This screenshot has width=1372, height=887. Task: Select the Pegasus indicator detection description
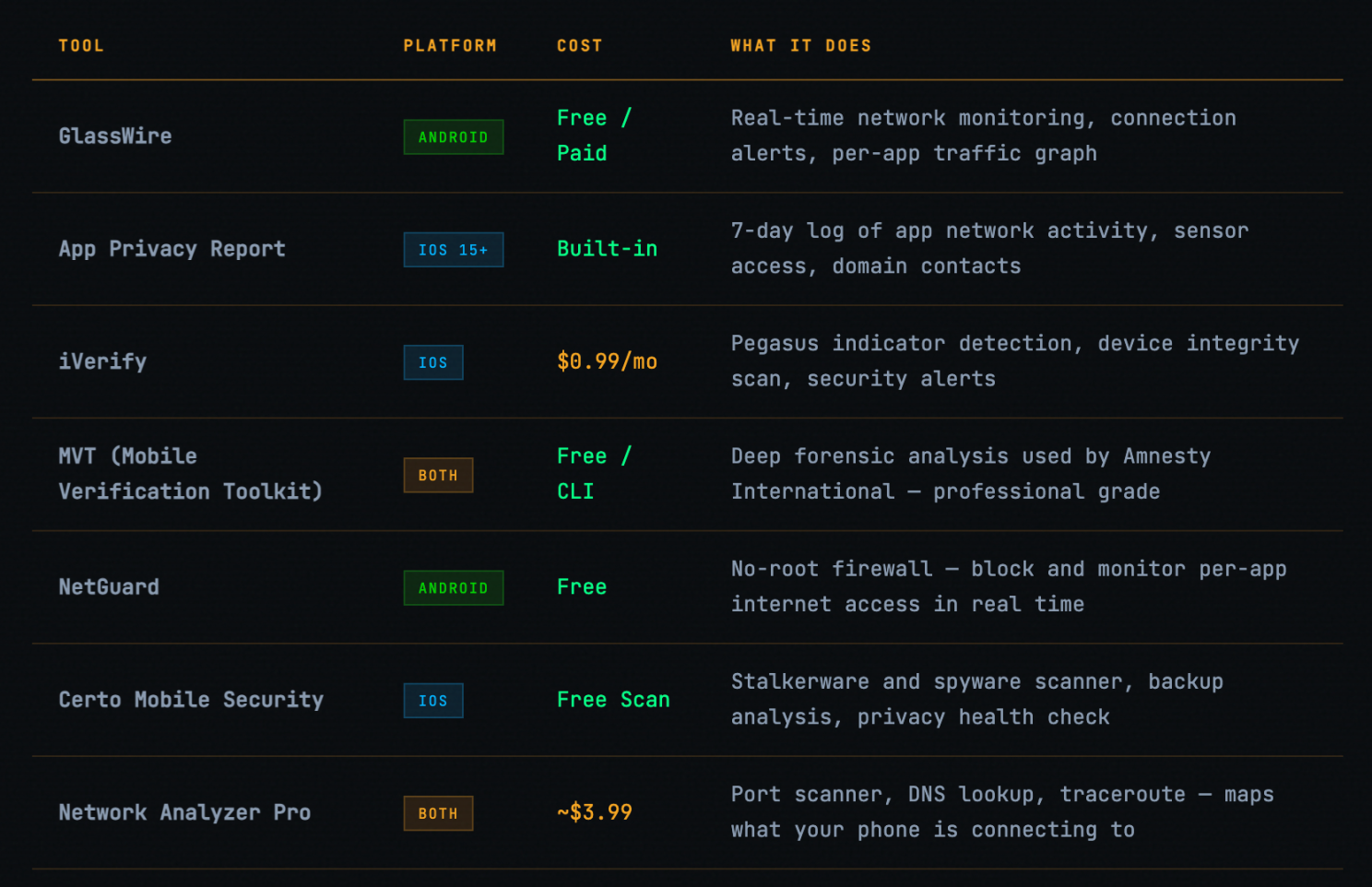click(1015, 361)
